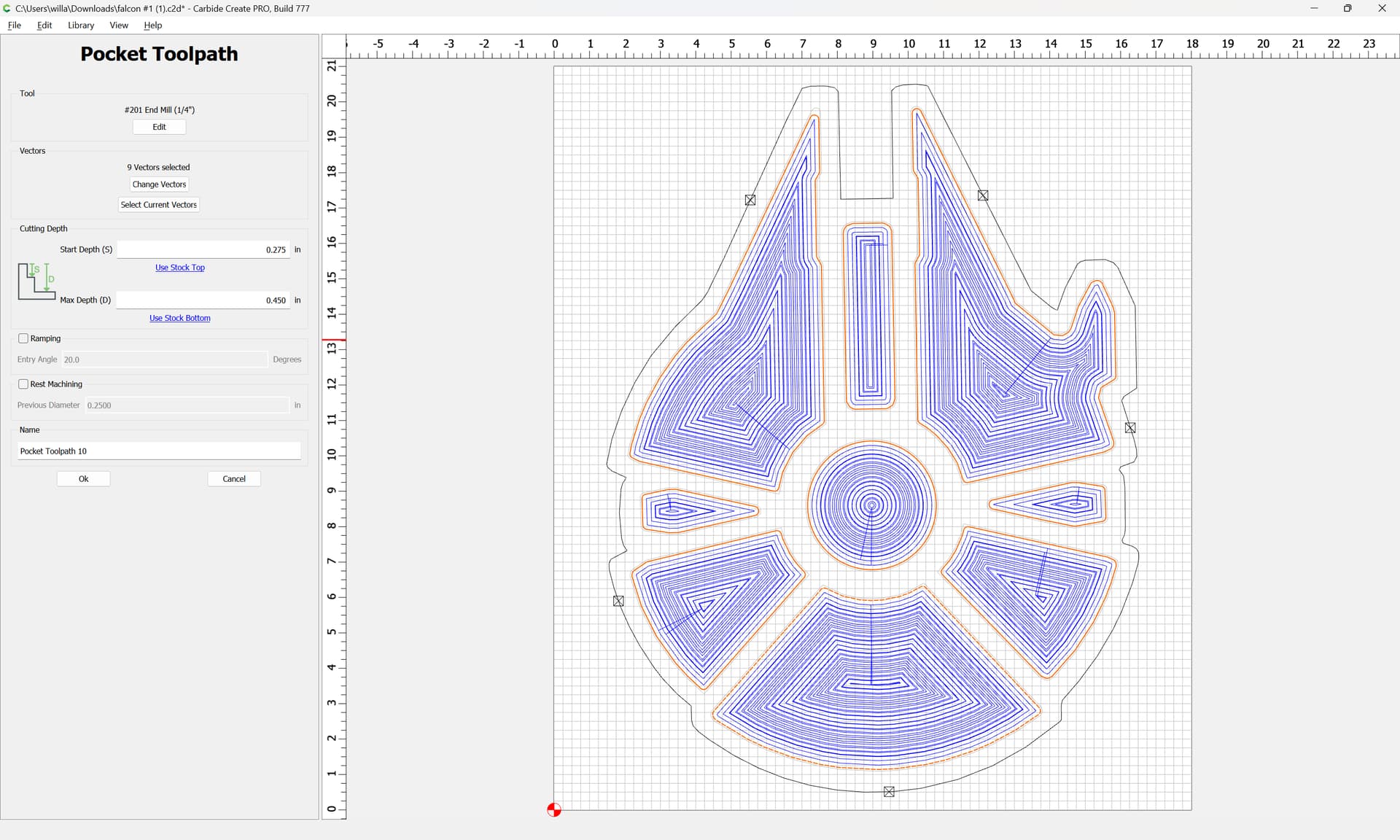Screen dimensions: 1400x840
Task: Enable the Ramping checkbox
Action: [x=23, y=338]
